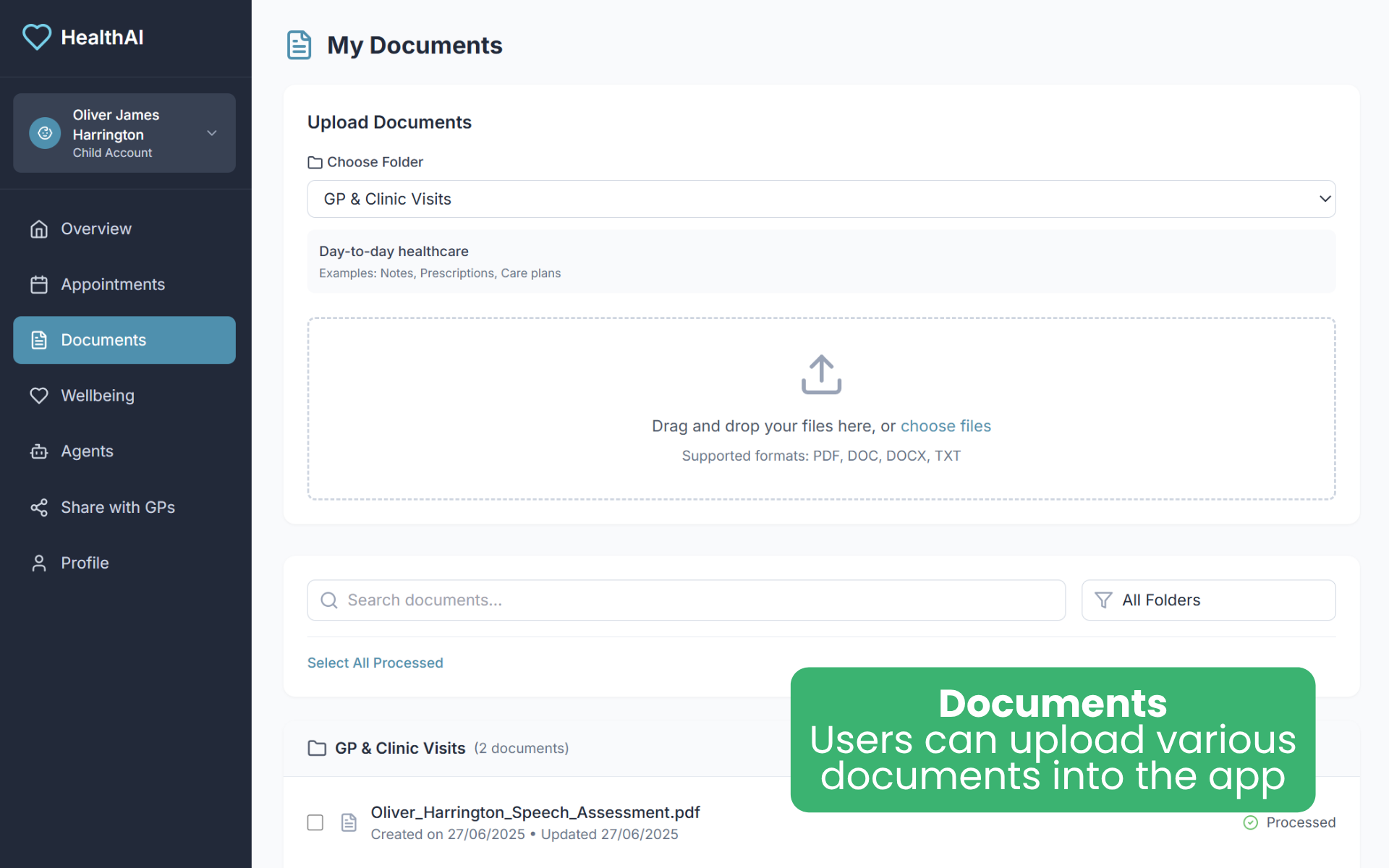1389x868 pixels.
Task: Tick checkbox for Oliver_Harrington_Speech_Assessment.pdf
Action: click(x=315, y=822)
